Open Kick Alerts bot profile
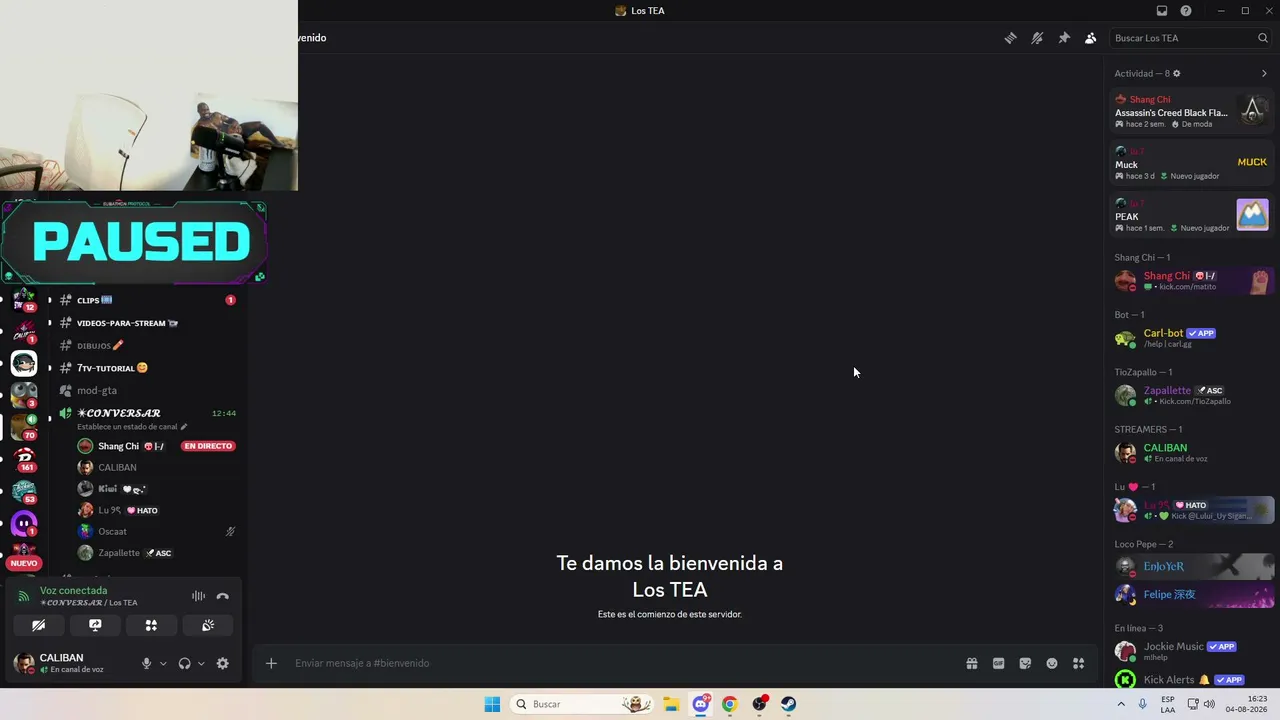The image size is (1280, 720). tap(1191, 680)
